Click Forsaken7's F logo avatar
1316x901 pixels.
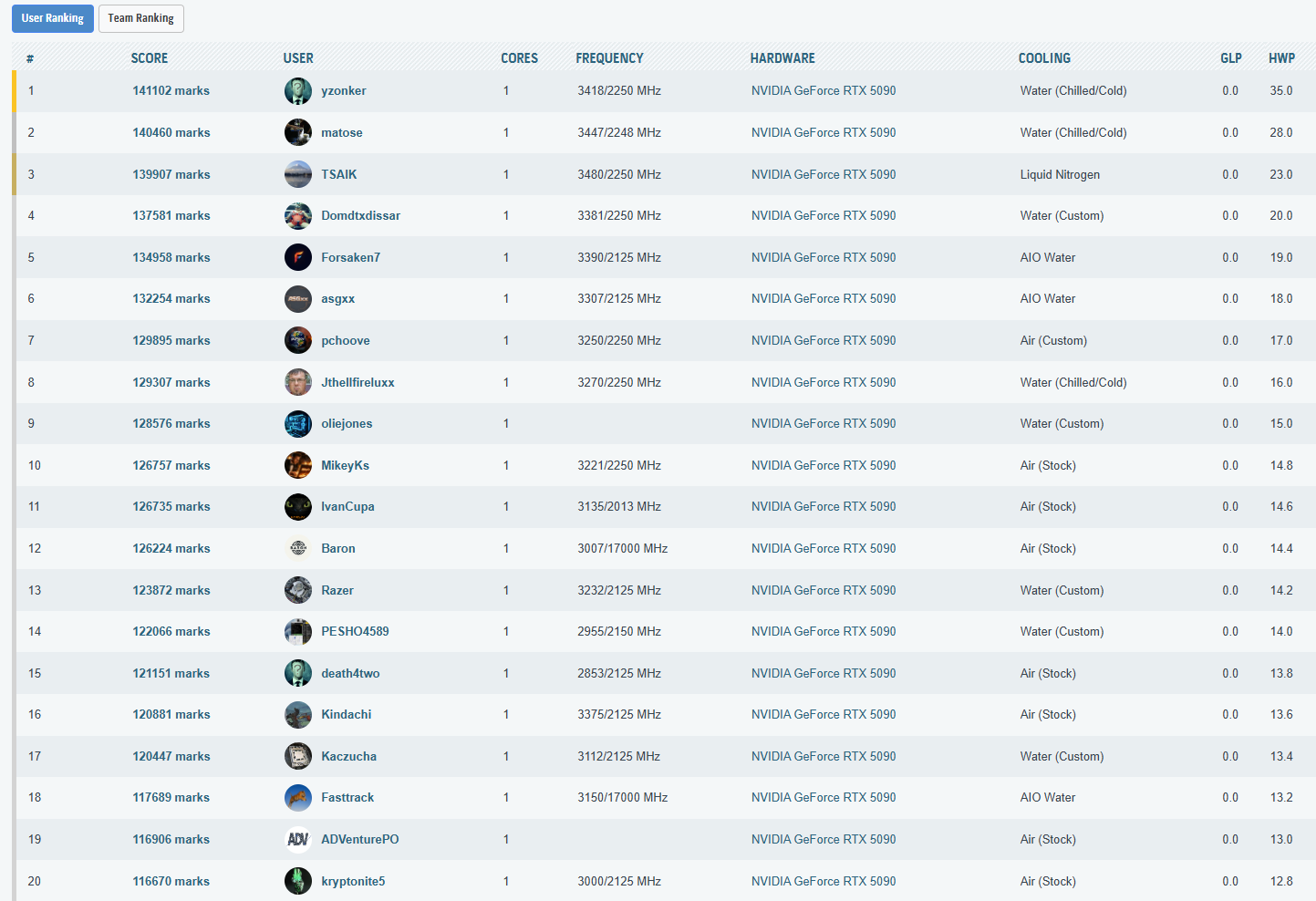297,258
